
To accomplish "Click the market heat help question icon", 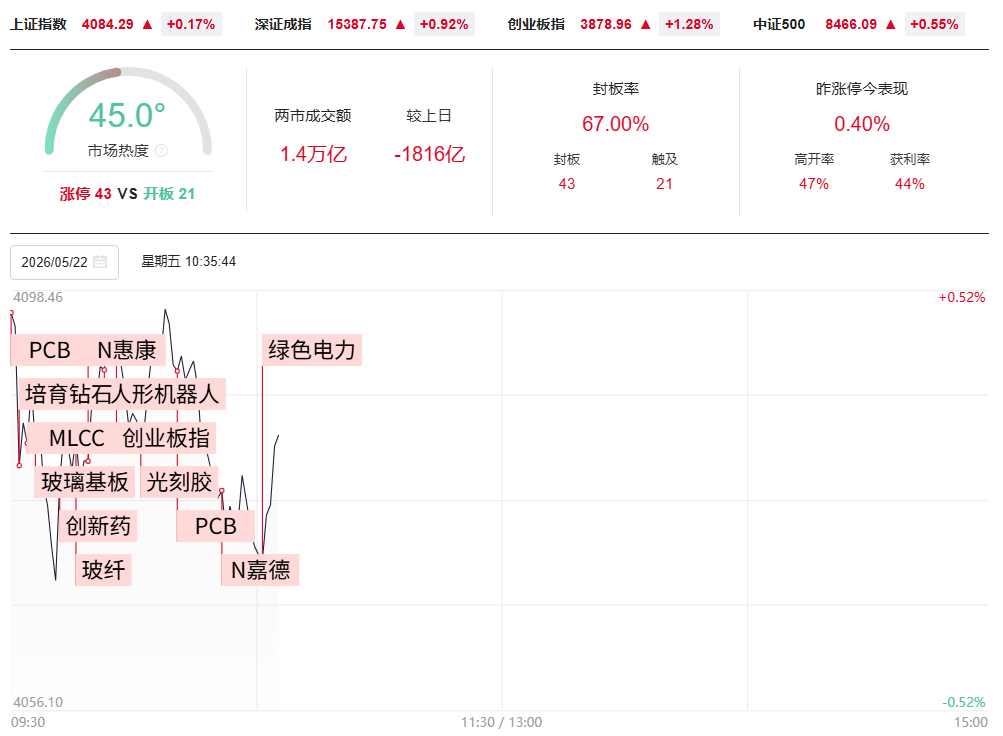I will pos(161,151).
